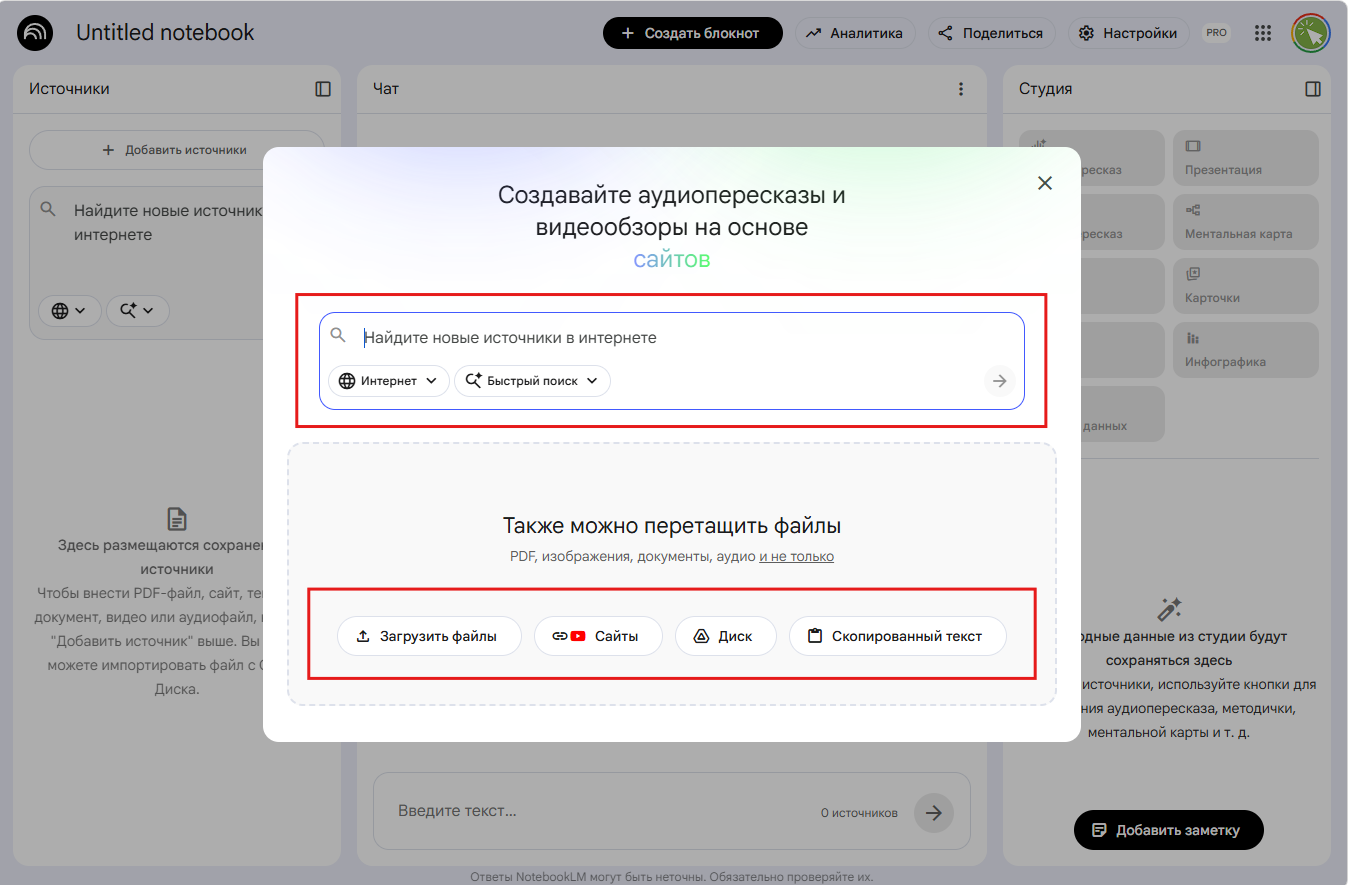Viewport: 1348px width, 885px height.
Task: Open Настройки
Action: tap(1129, 33)
